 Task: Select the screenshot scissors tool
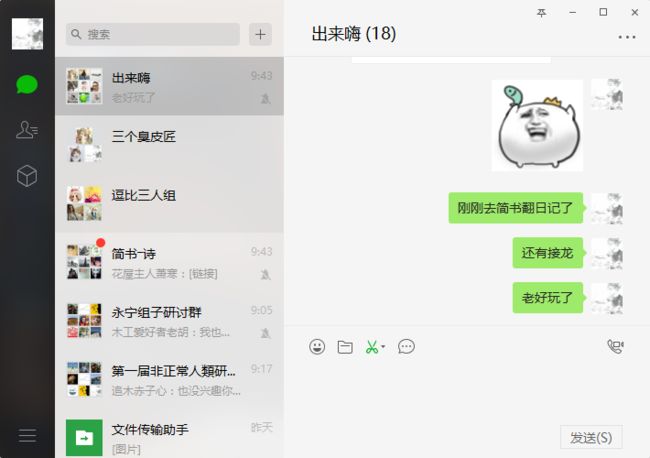coord(372,347)
